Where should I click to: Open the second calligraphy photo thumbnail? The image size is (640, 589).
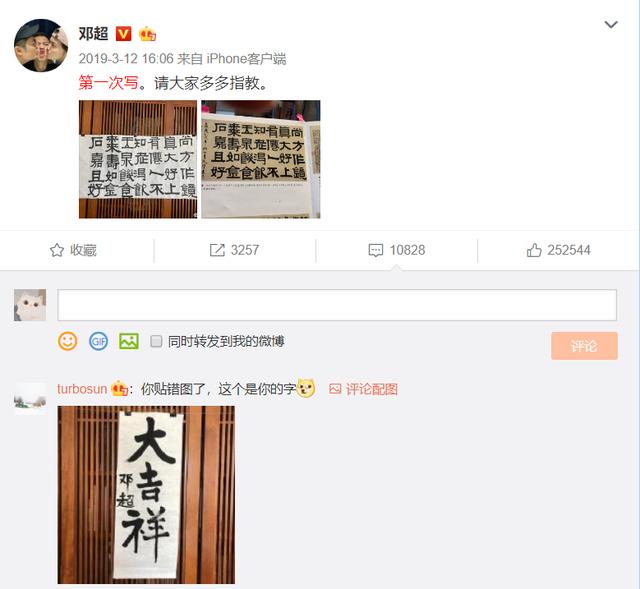(x=261, y=159)
